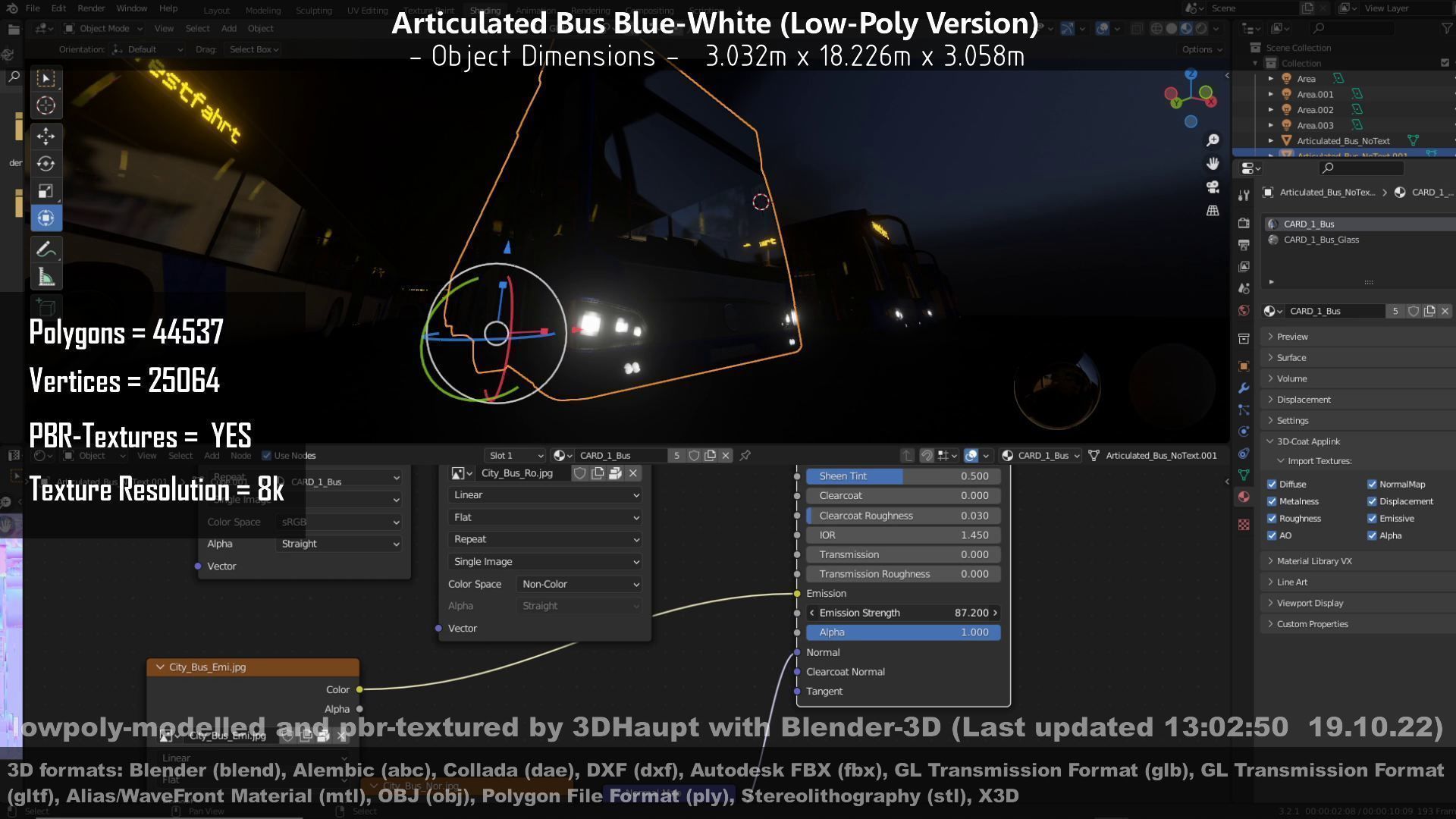
Task: Open the Render properties tab
Action: (x=1244, y=223)
